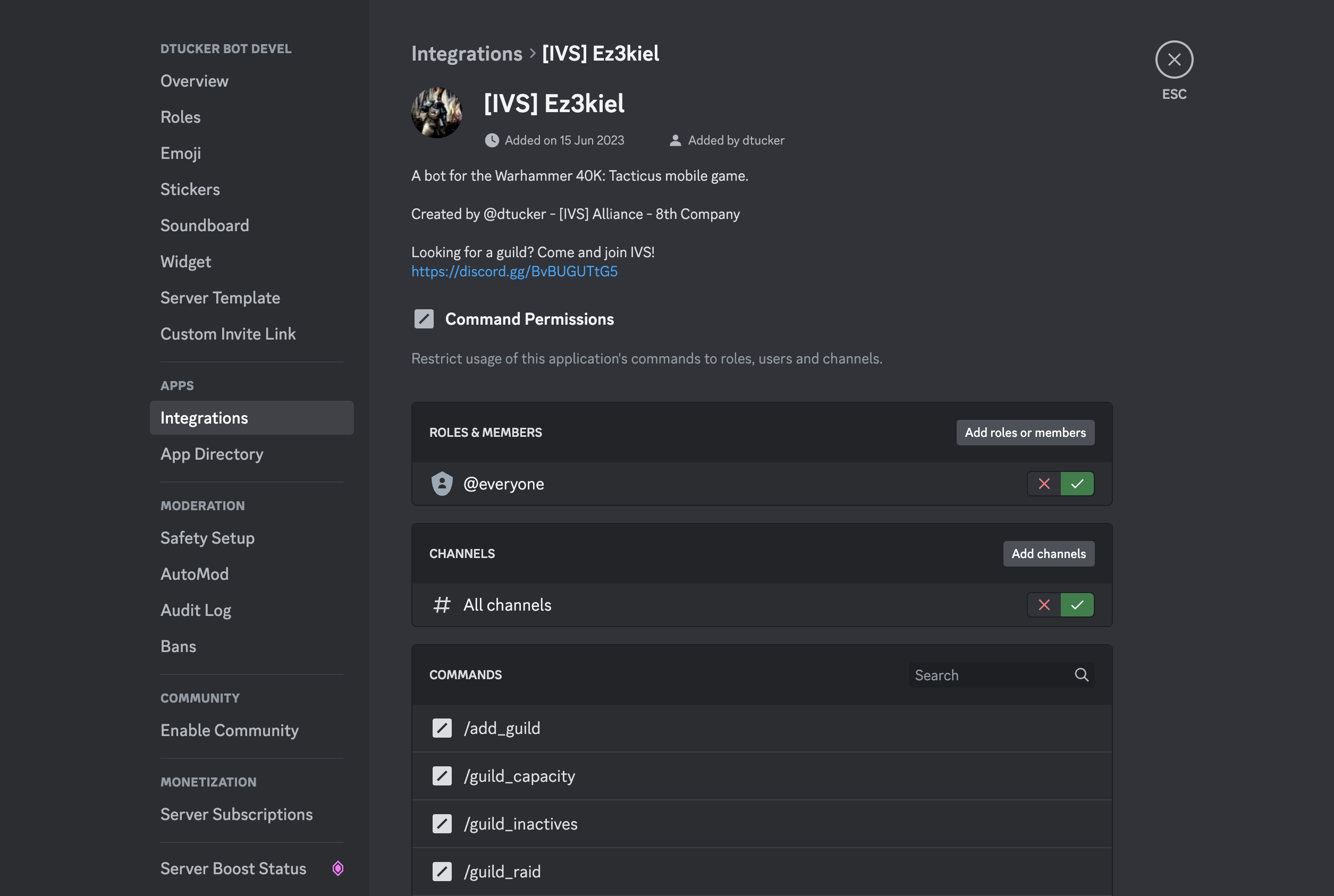
Task: Click the person icon beside Added by dtucker
Action: point(675,141)
